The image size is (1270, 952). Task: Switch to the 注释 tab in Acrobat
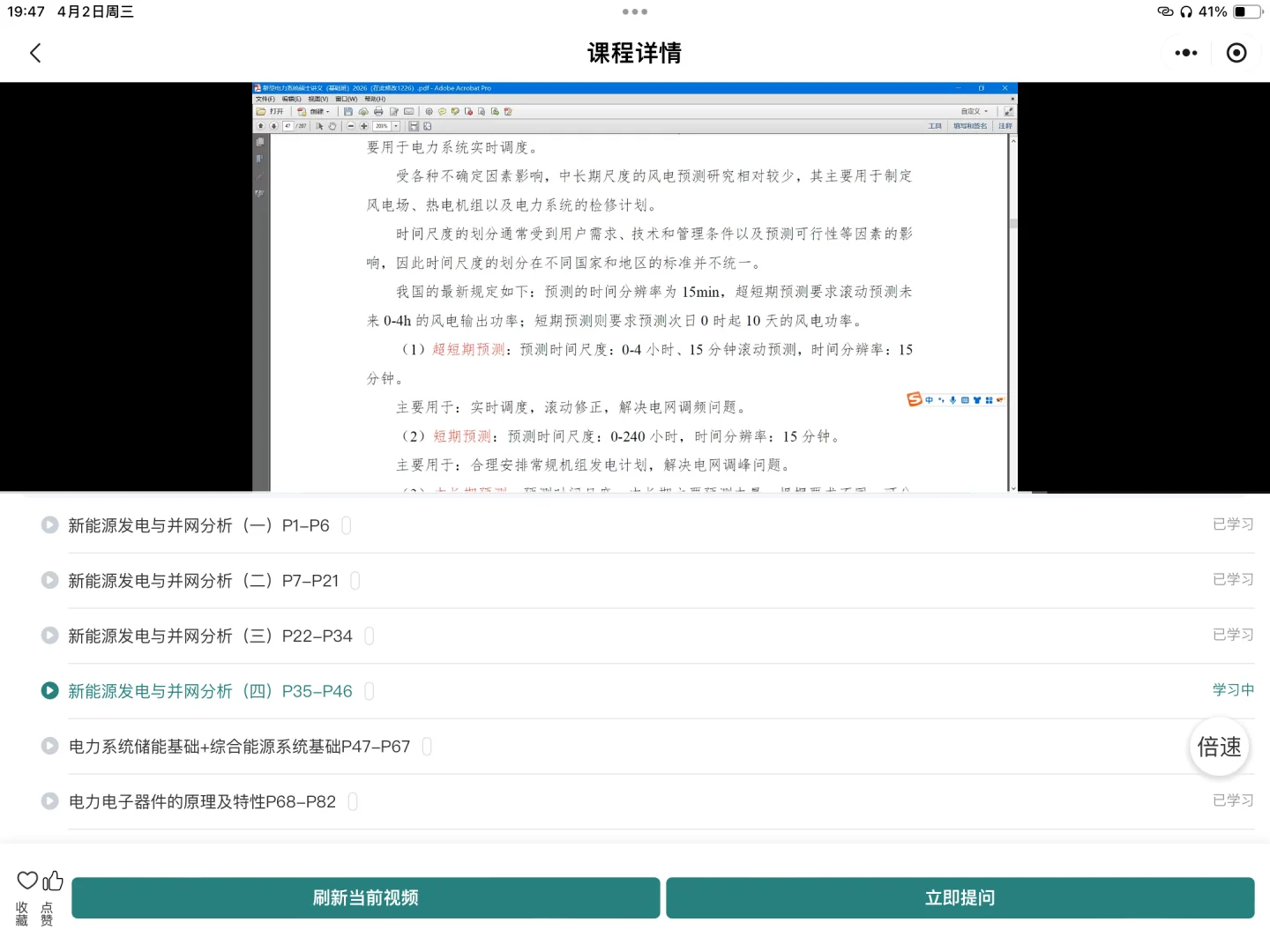click(x=1005, y=126)
